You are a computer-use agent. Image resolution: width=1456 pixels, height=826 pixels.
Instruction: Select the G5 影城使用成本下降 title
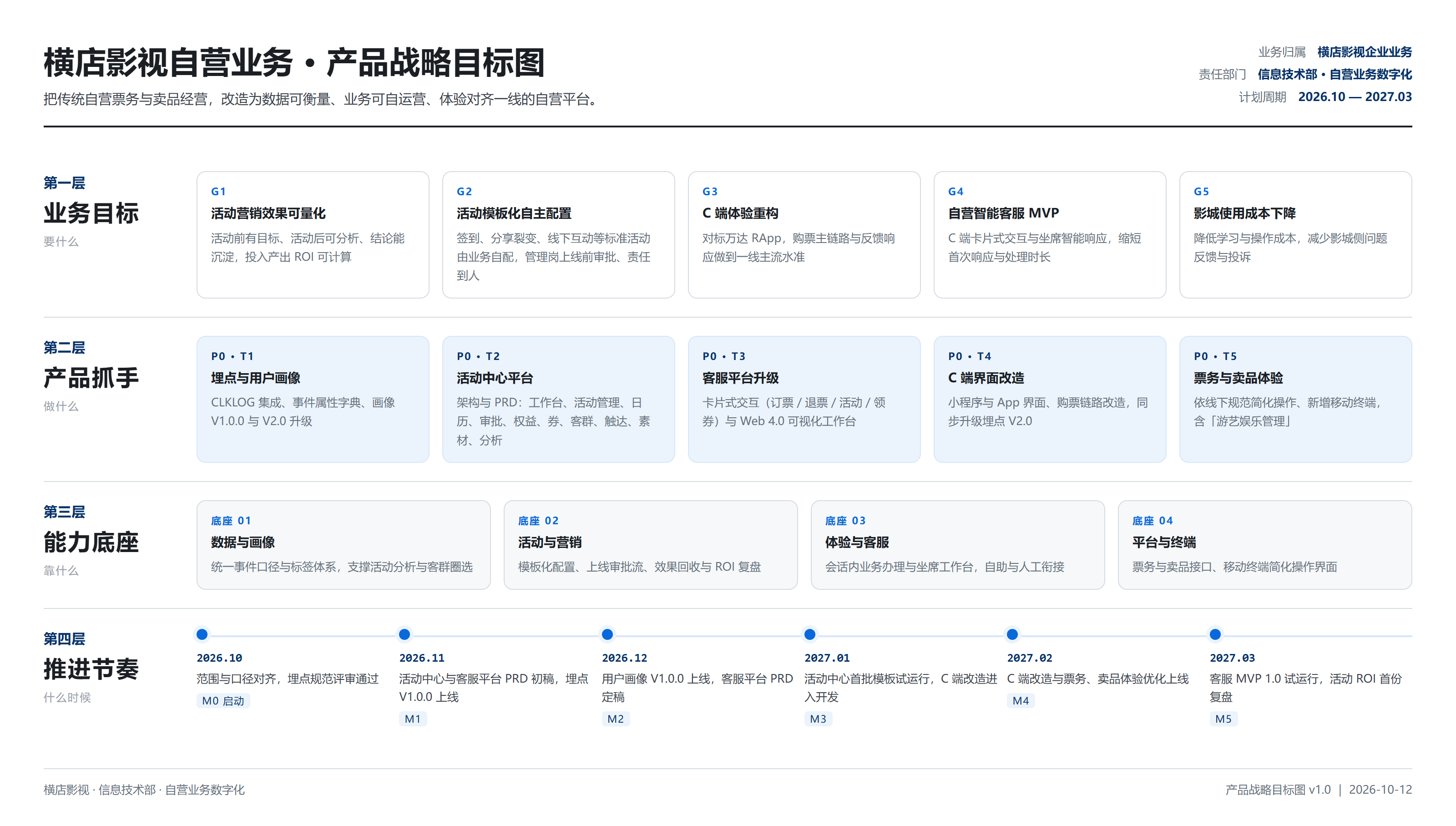click(1244, 213)
